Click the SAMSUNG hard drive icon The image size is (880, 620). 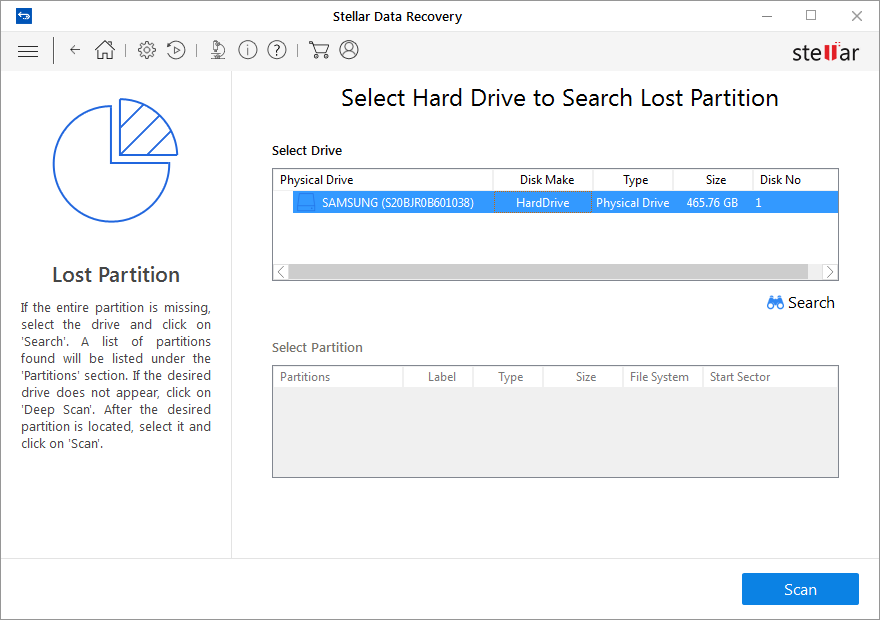coord(306,203)
